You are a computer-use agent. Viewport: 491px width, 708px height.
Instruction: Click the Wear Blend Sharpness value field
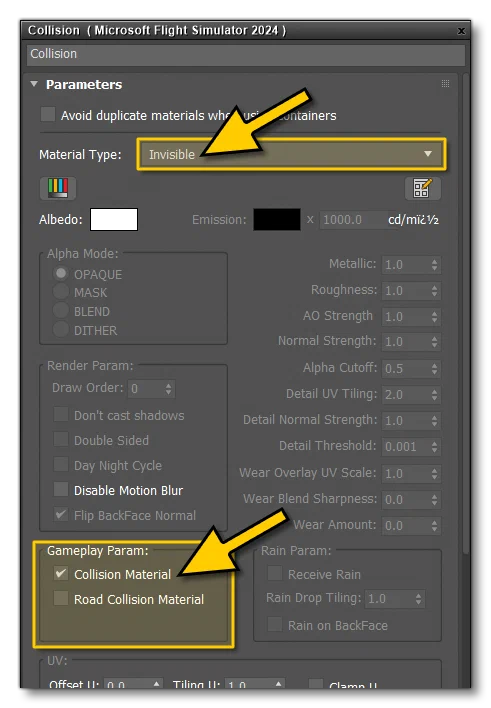click(405, 499)
